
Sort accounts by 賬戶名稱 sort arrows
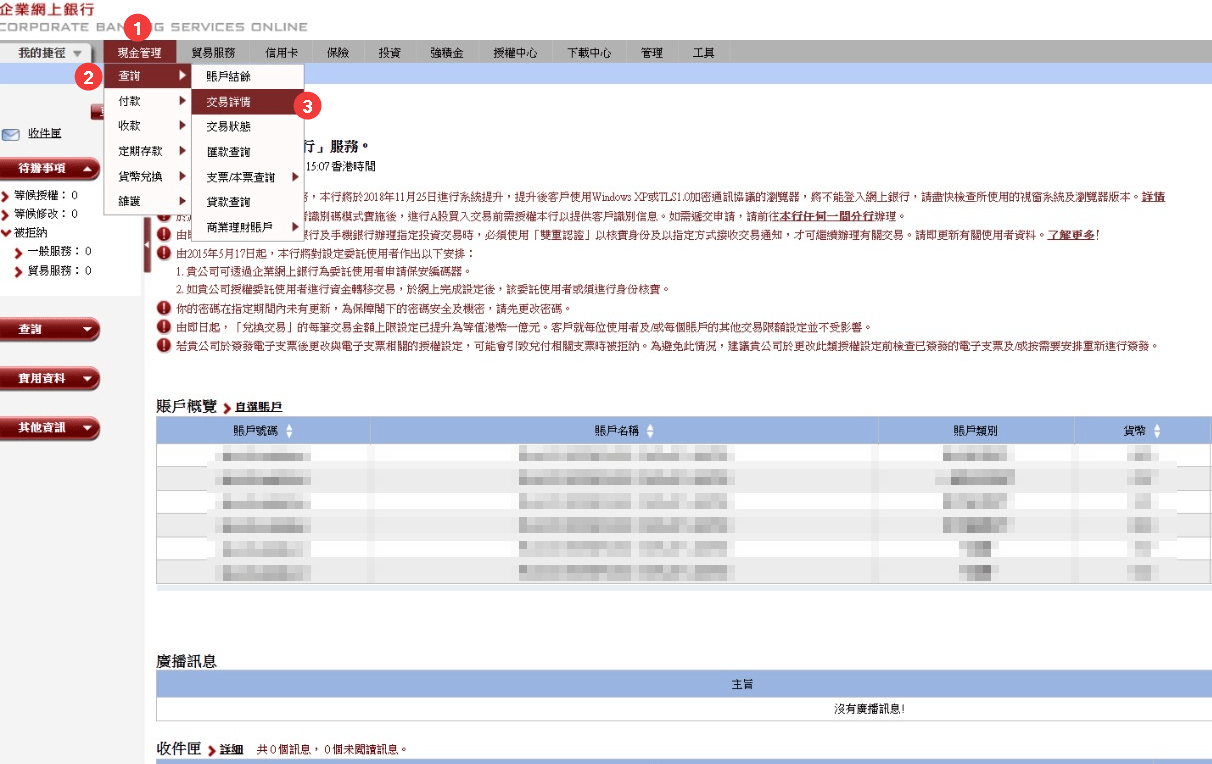650,431
